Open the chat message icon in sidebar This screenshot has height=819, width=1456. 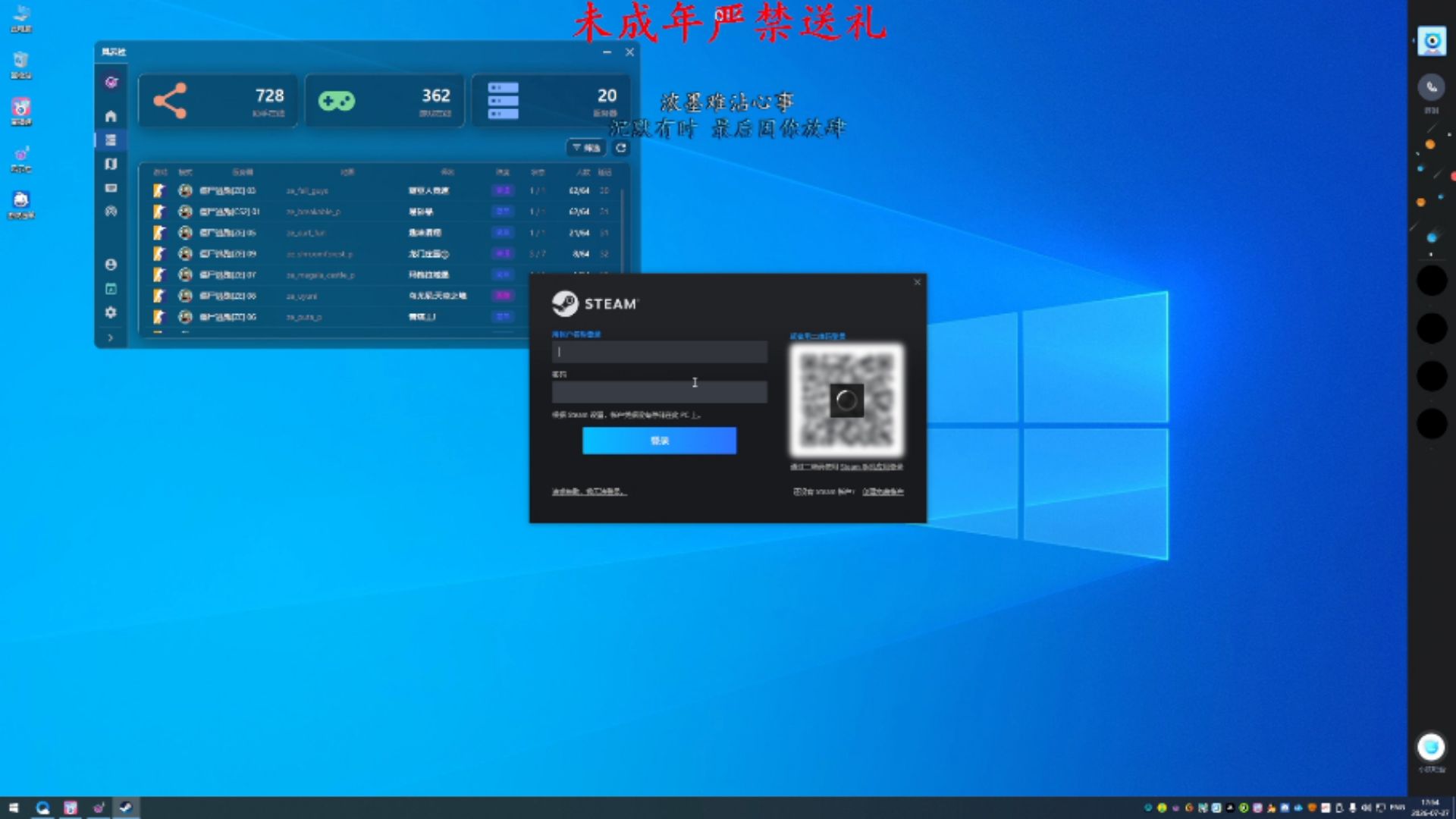click(111, 187)
